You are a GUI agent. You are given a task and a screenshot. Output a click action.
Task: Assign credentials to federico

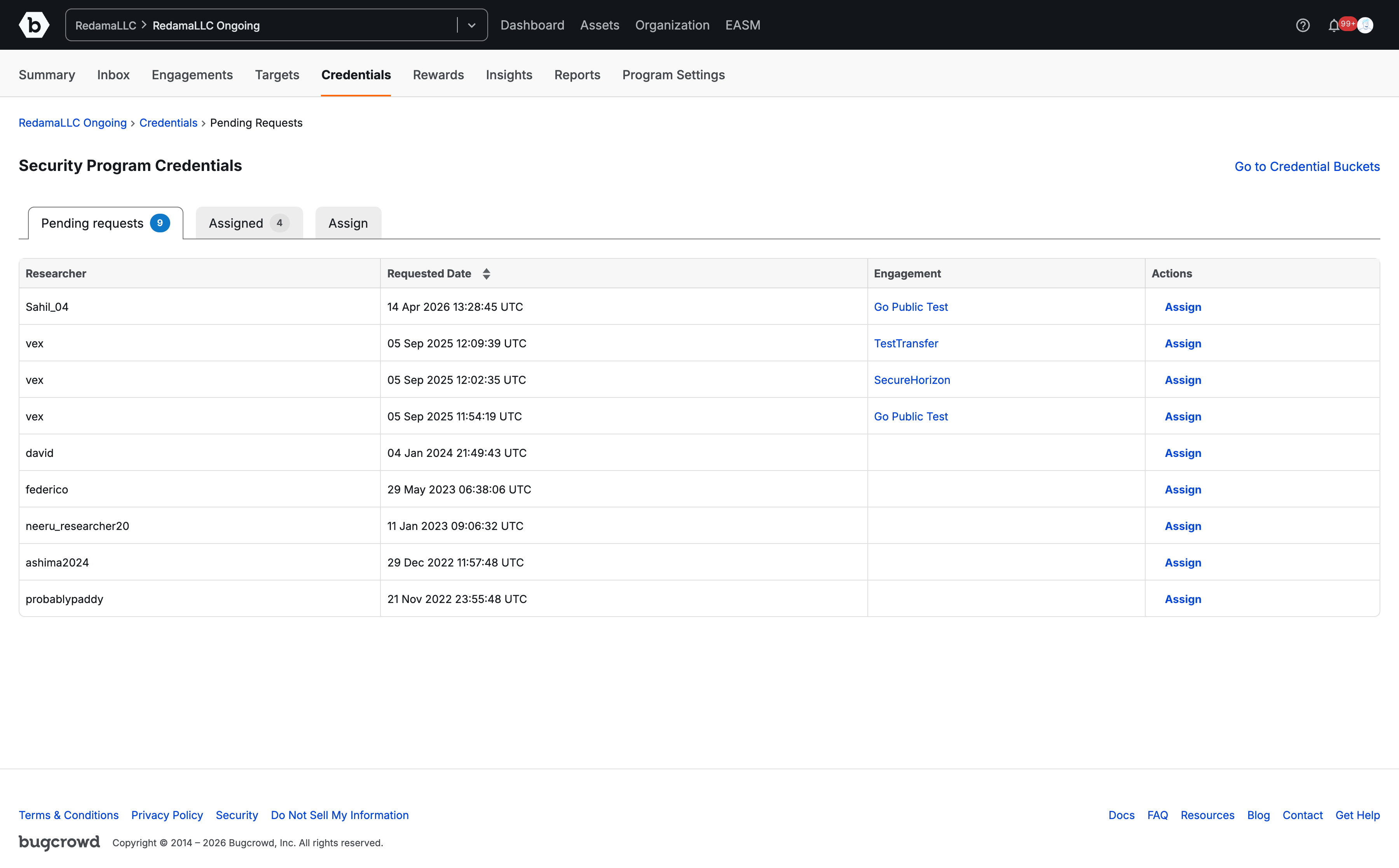[1183, 490]
